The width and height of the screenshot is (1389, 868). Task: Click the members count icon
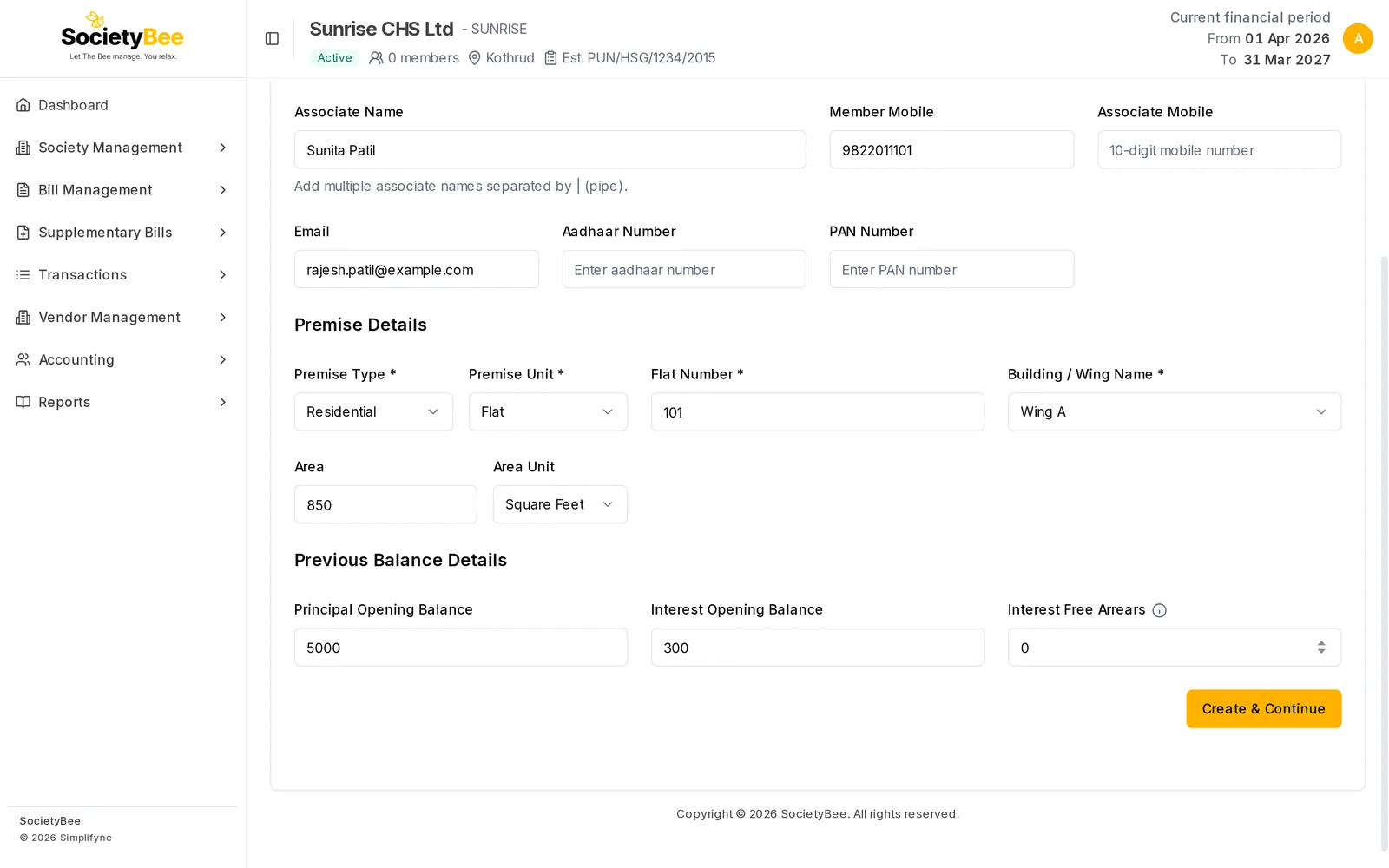[376, 58]
